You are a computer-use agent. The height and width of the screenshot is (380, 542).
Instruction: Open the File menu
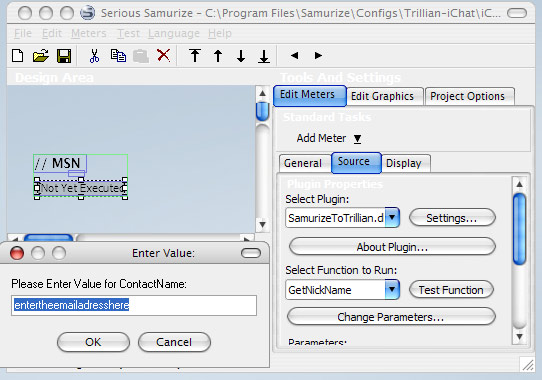click(23, 33)
